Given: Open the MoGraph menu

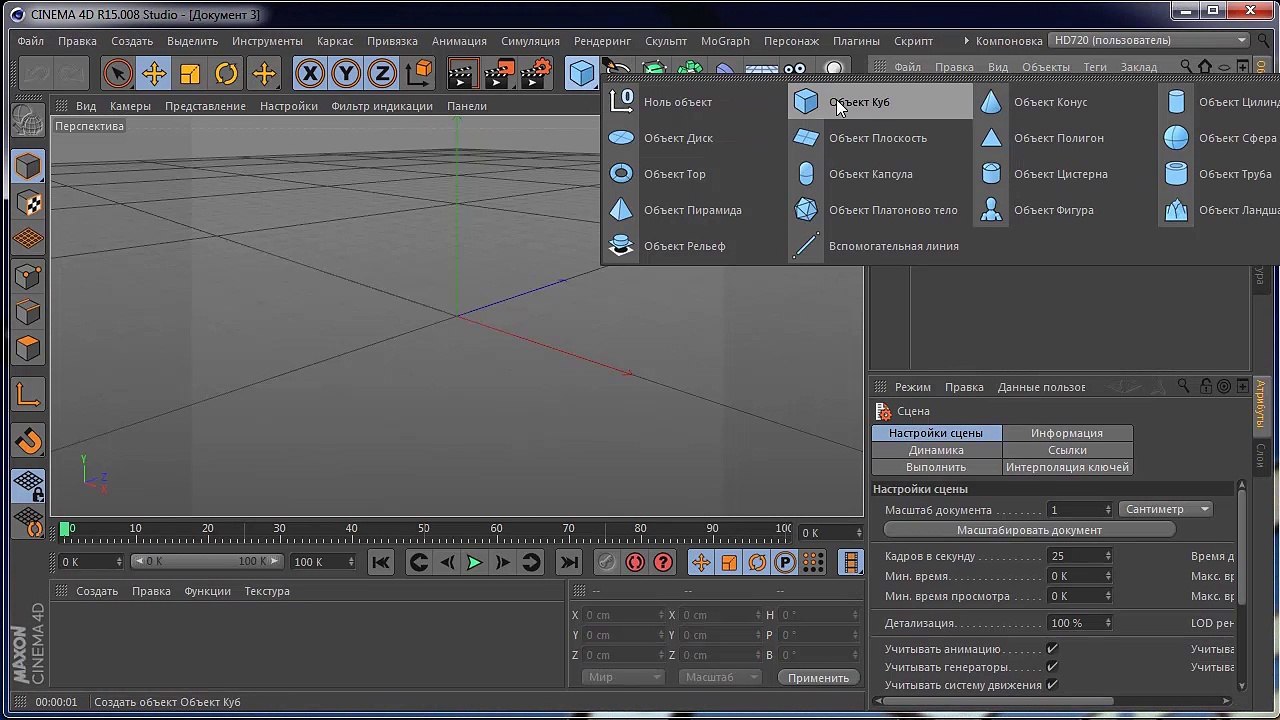Looking at the screenshot, I should 725,41.
